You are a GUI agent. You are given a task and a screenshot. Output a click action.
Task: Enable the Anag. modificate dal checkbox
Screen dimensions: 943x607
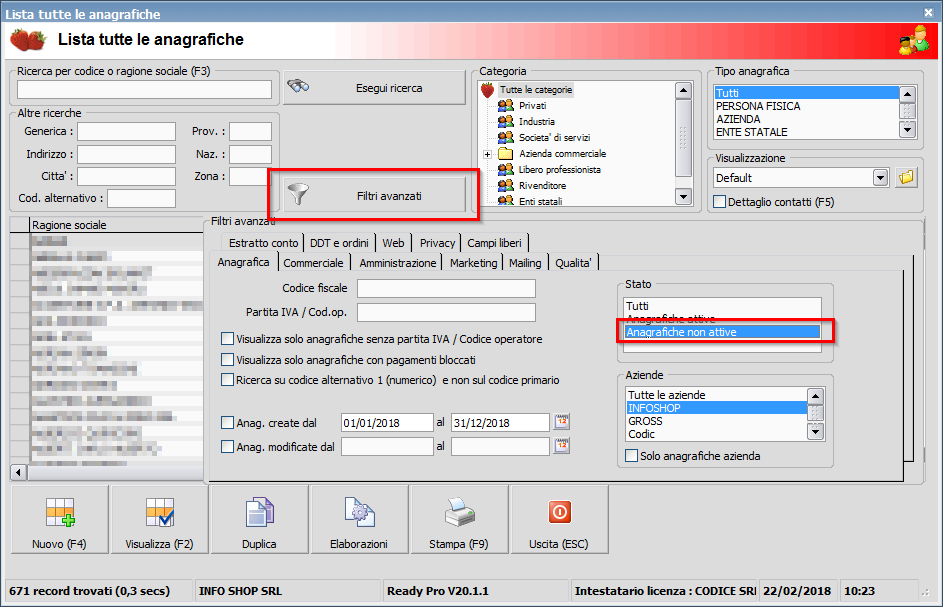227,446
